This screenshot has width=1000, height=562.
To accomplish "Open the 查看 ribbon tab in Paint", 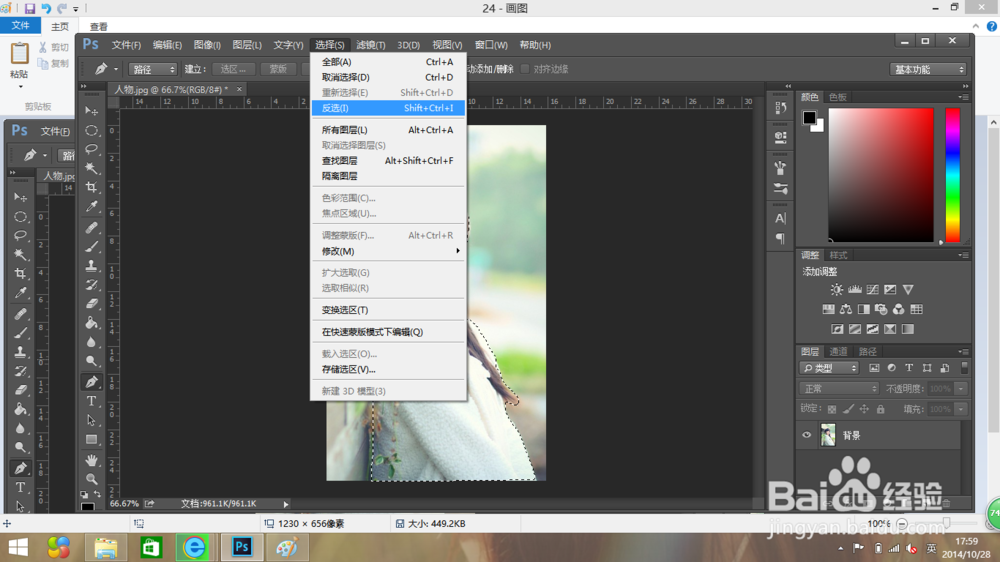I will coord(98,27).
